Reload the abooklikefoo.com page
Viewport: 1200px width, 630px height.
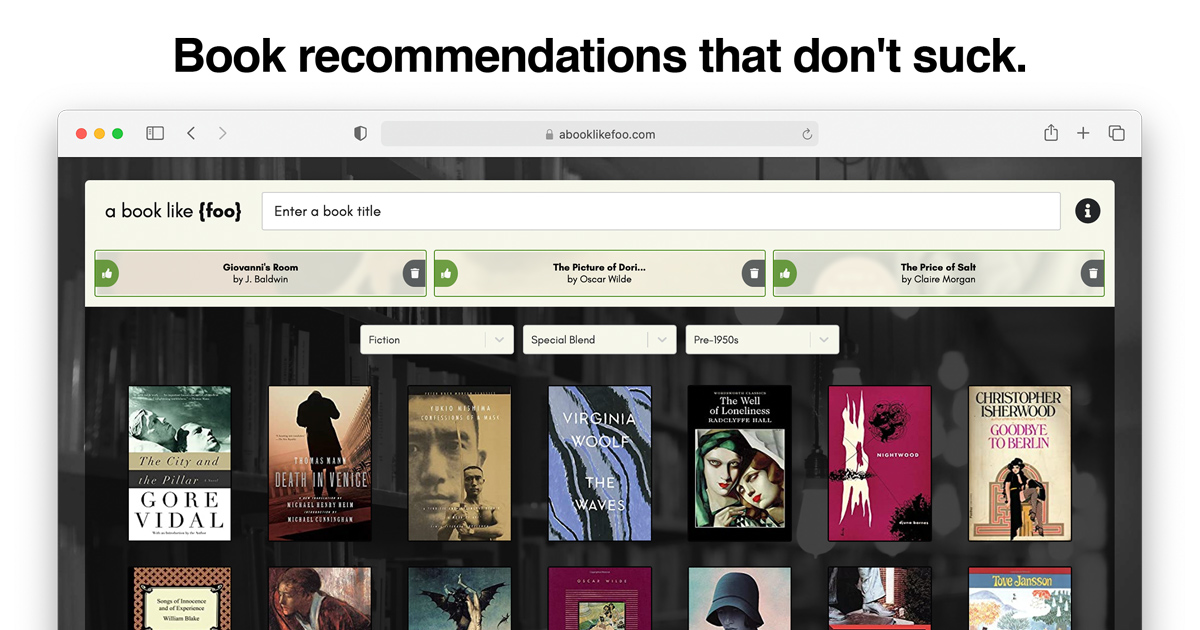pos(807,134)
